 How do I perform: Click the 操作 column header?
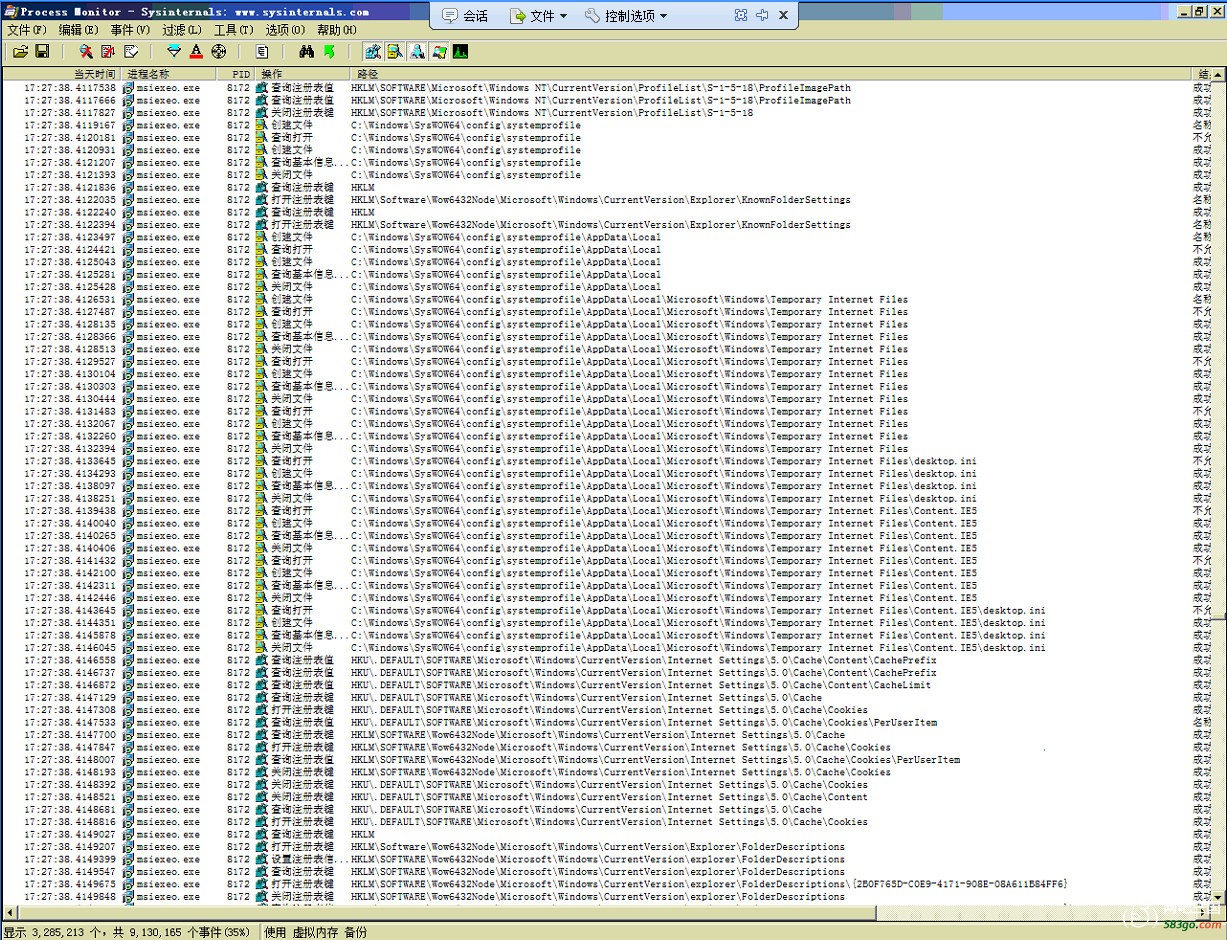(x=304, y=74)
